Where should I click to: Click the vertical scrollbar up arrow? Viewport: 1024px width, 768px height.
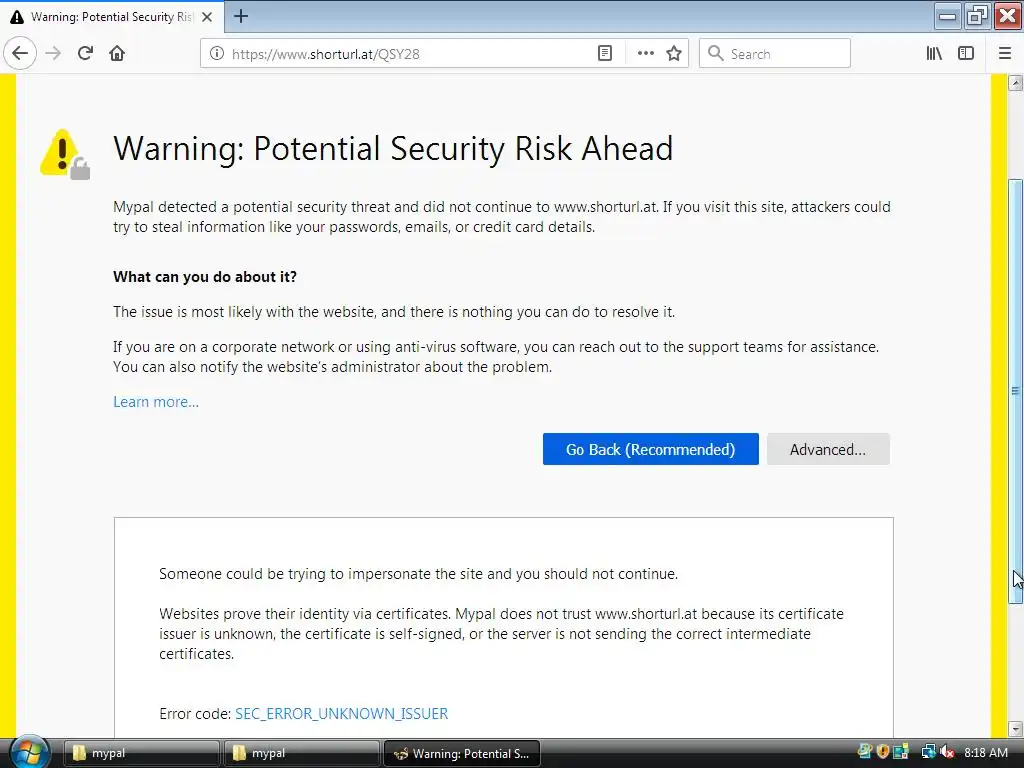pos(1016,82)
